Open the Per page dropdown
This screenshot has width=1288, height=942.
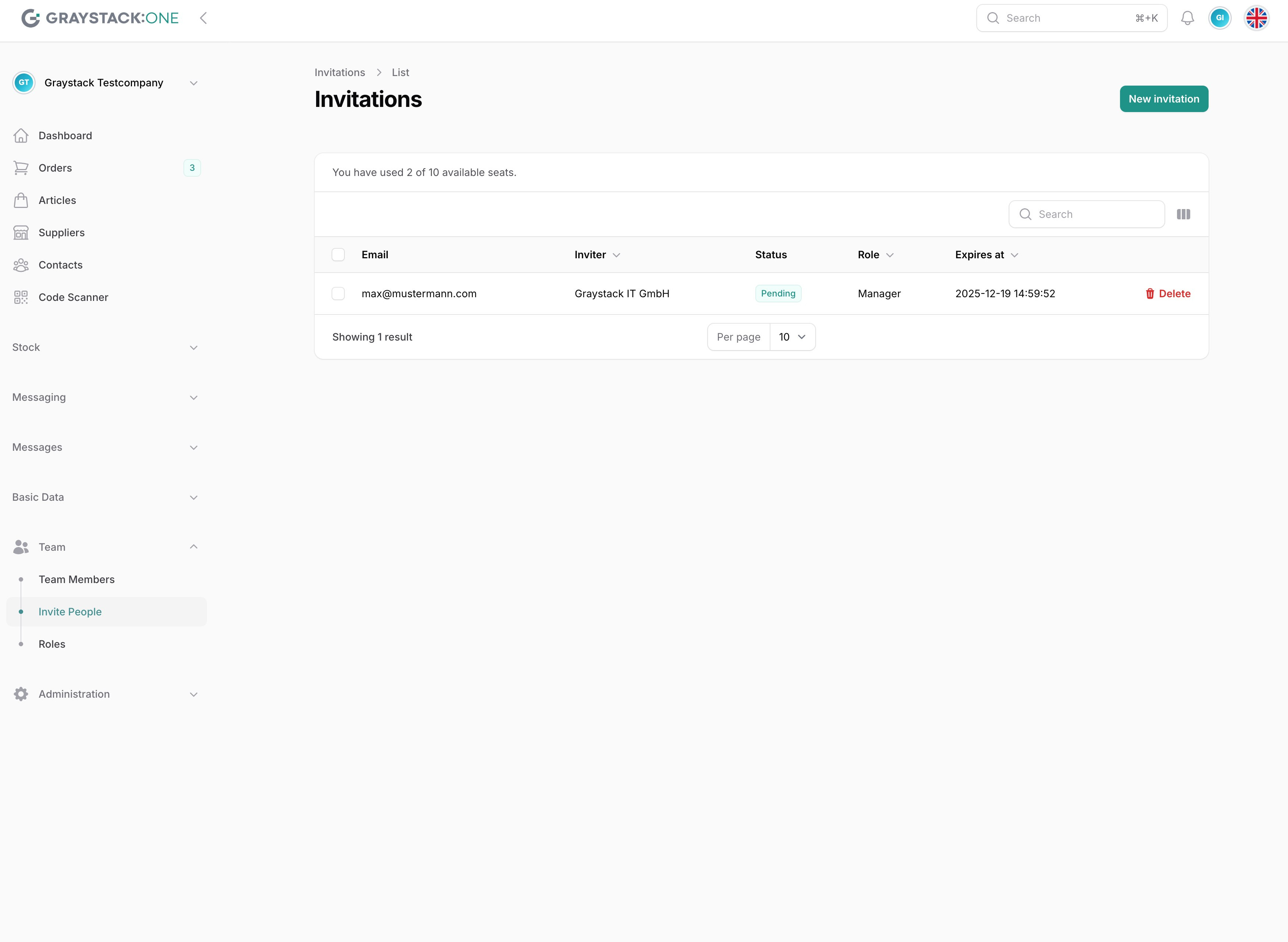click(x=792, y=337)
